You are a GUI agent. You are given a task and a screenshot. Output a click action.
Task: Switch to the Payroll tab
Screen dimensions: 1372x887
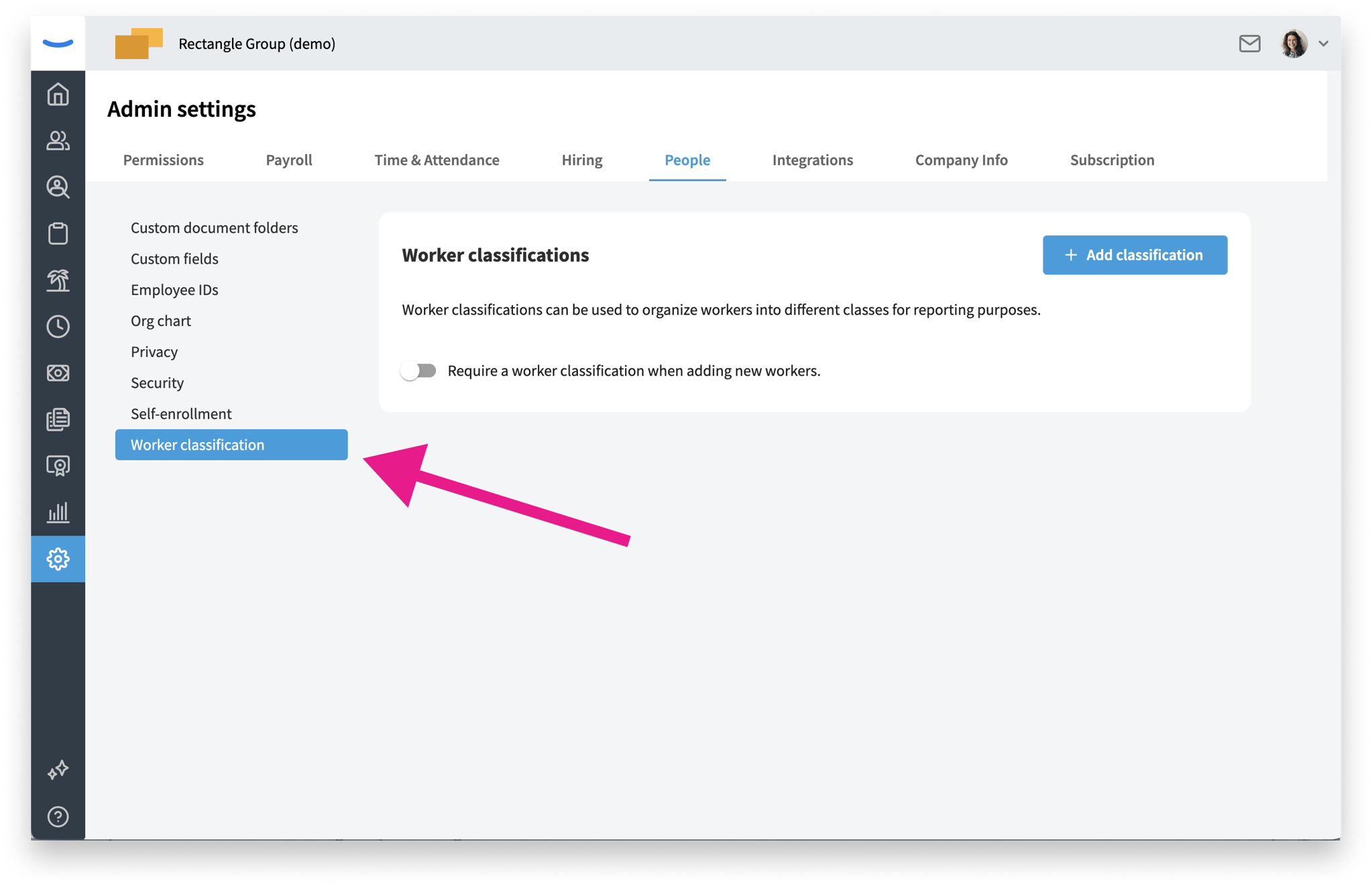[x=289, y=160]
